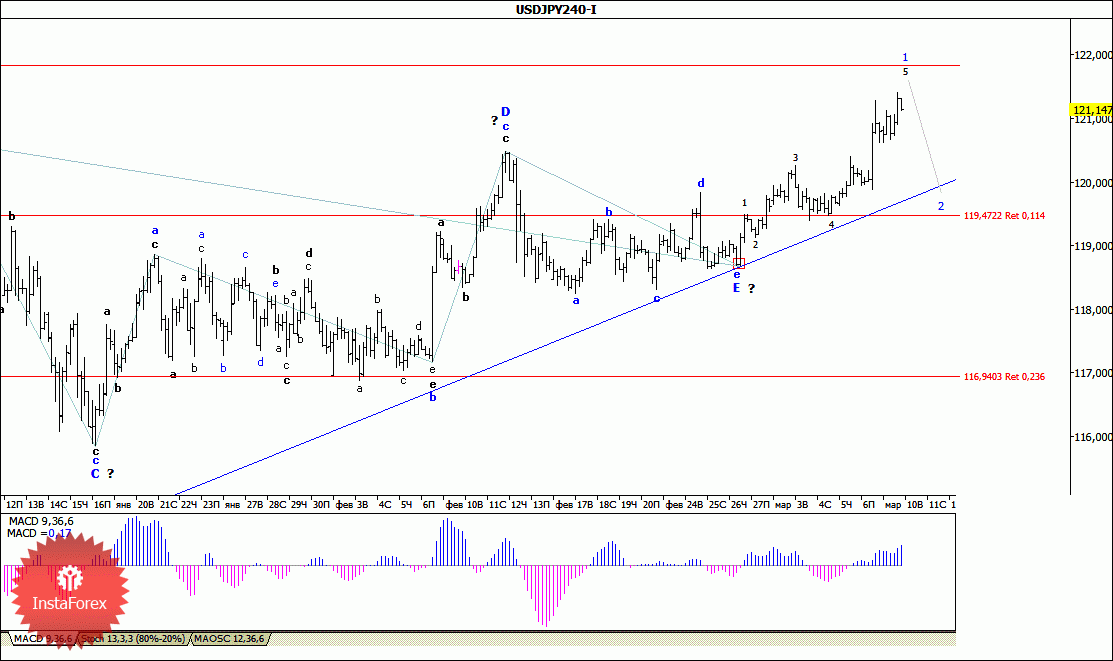Image resolution: width=1113 pixels, height=661 pixels.
Task: Click the 117,000 price axis value
Action: click(1093, 373)
